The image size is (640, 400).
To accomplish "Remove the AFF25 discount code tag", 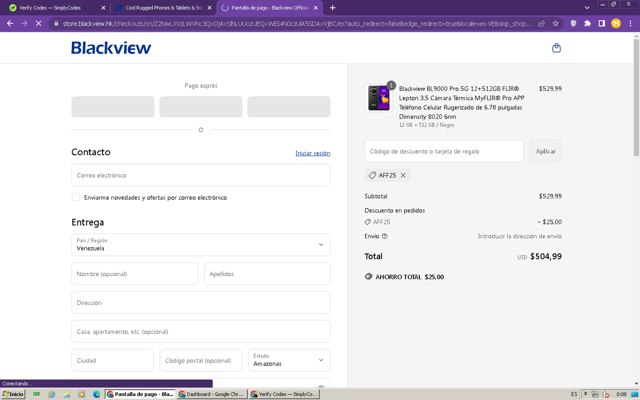I will tap(403, 175).
